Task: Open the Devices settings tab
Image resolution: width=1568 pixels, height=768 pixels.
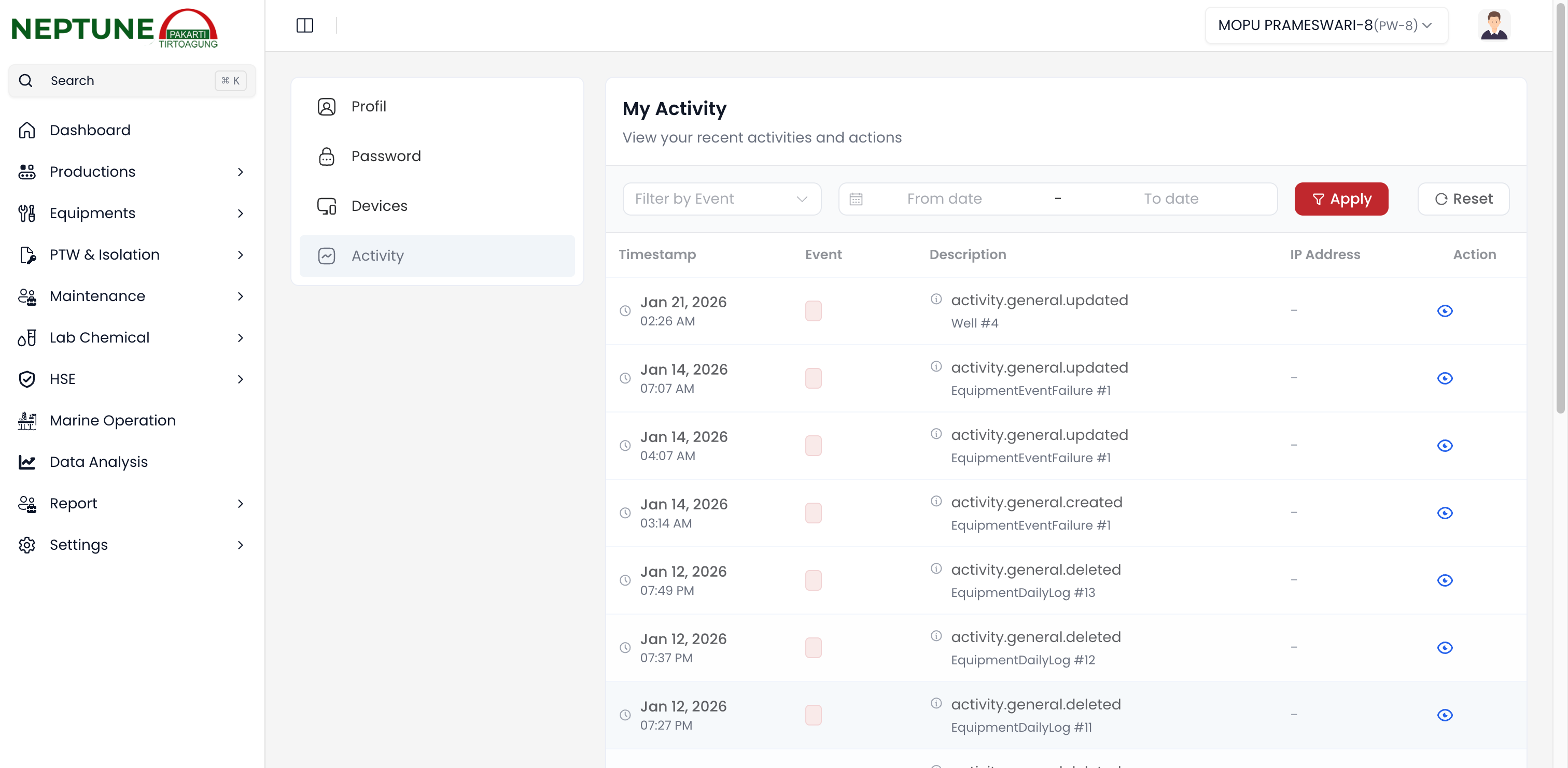Action: click(379, 206)
